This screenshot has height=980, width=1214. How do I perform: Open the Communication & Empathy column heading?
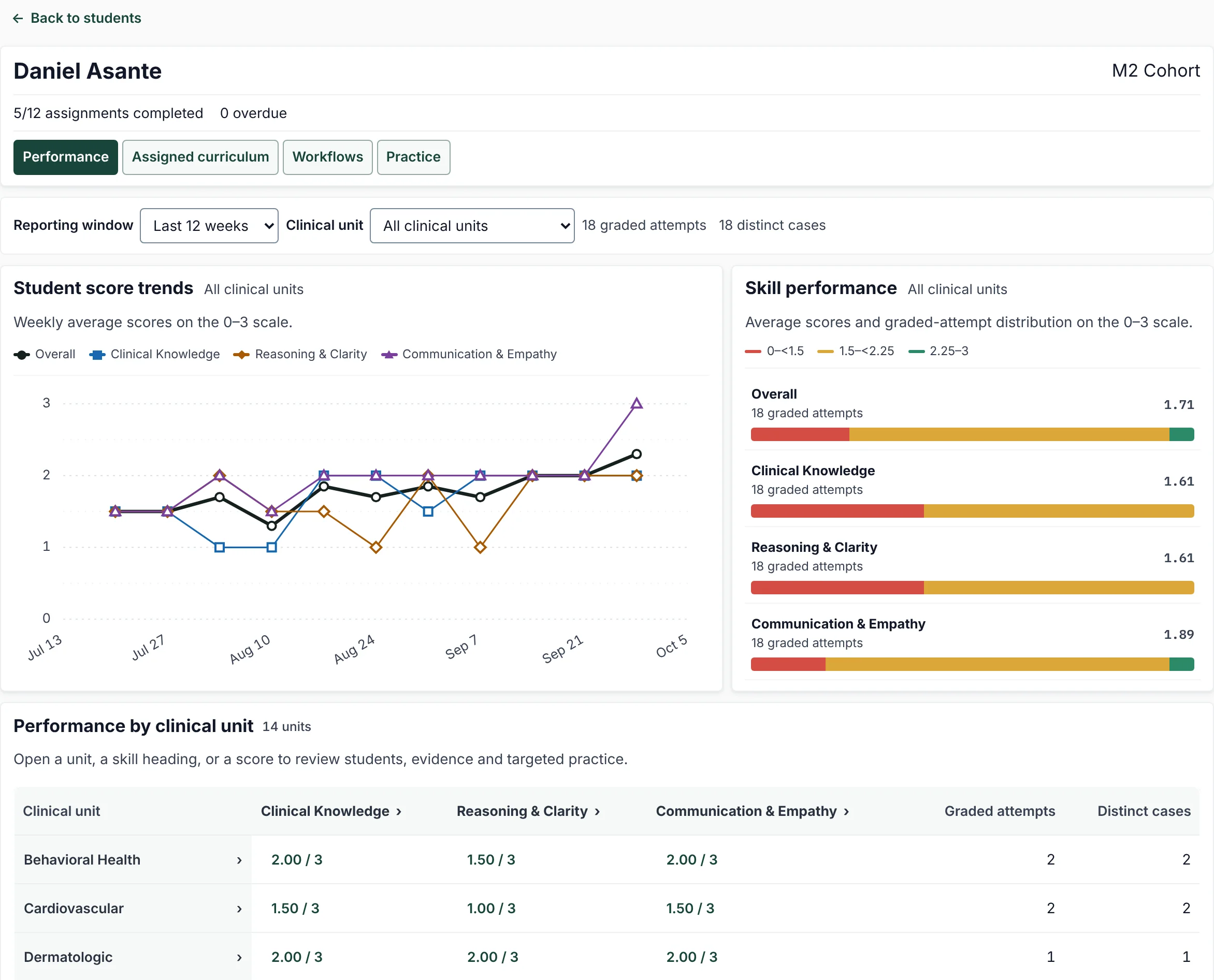(x=752, y=811)
